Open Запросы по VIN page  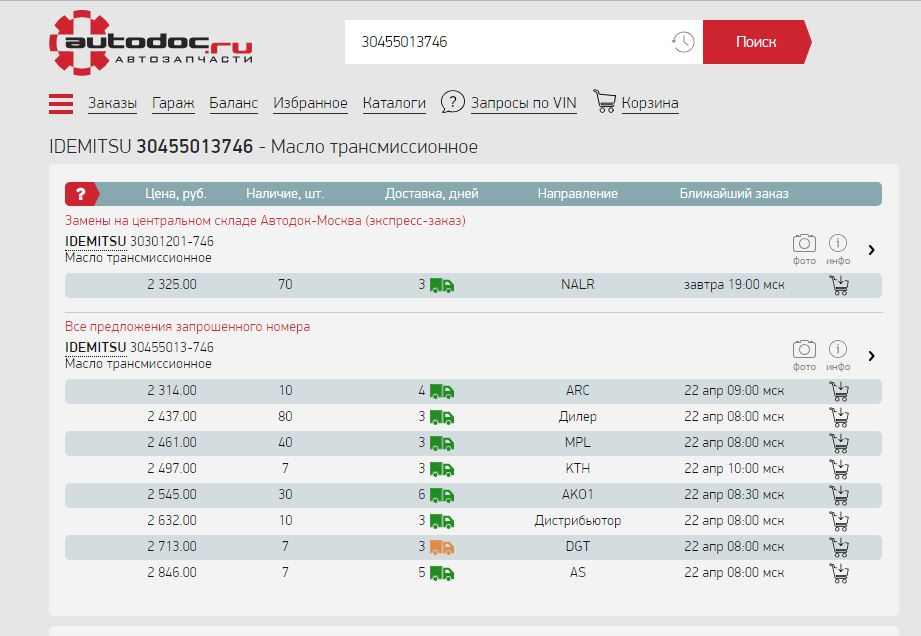(x=523, y=103)
